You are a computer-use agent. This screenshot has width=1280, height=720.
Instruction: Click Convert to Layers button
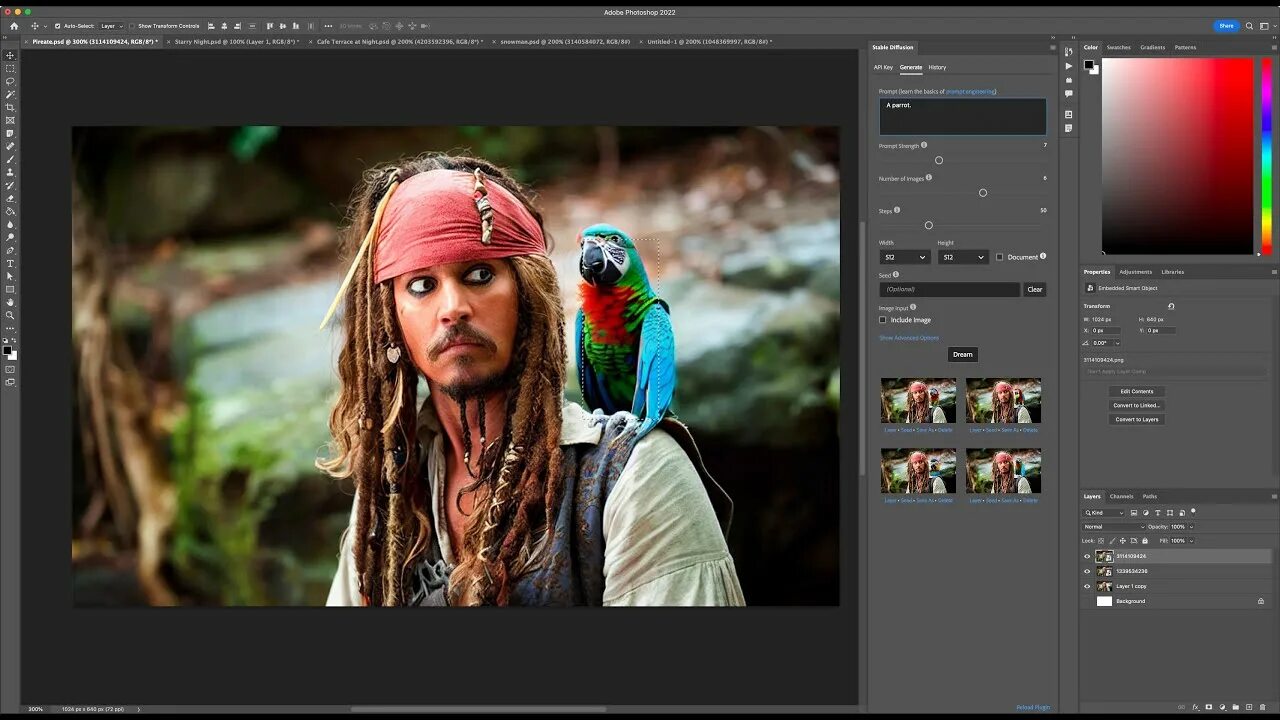(1136, 419)
